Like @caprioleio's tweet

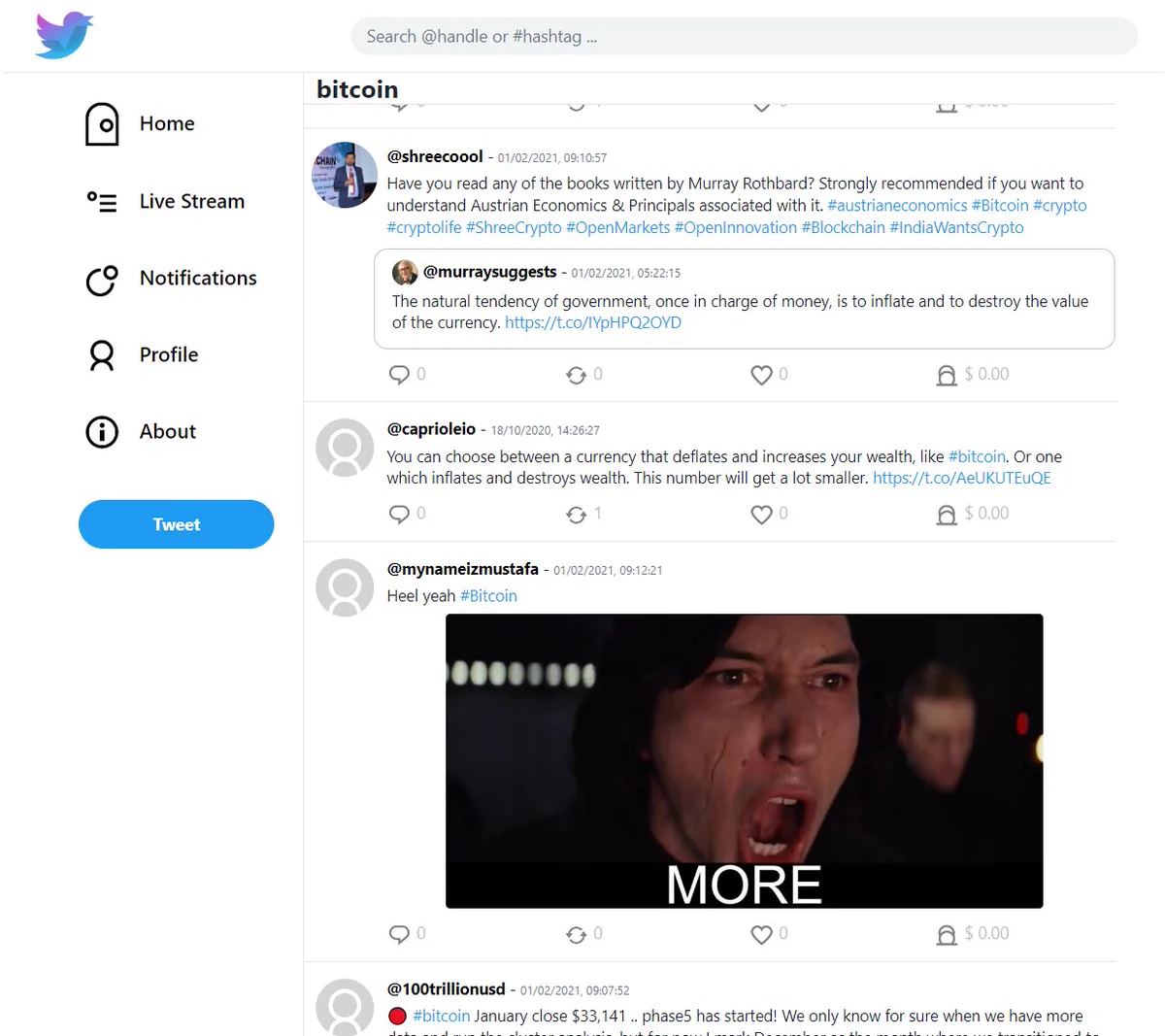pyautogui.click(x=762, y=514)
